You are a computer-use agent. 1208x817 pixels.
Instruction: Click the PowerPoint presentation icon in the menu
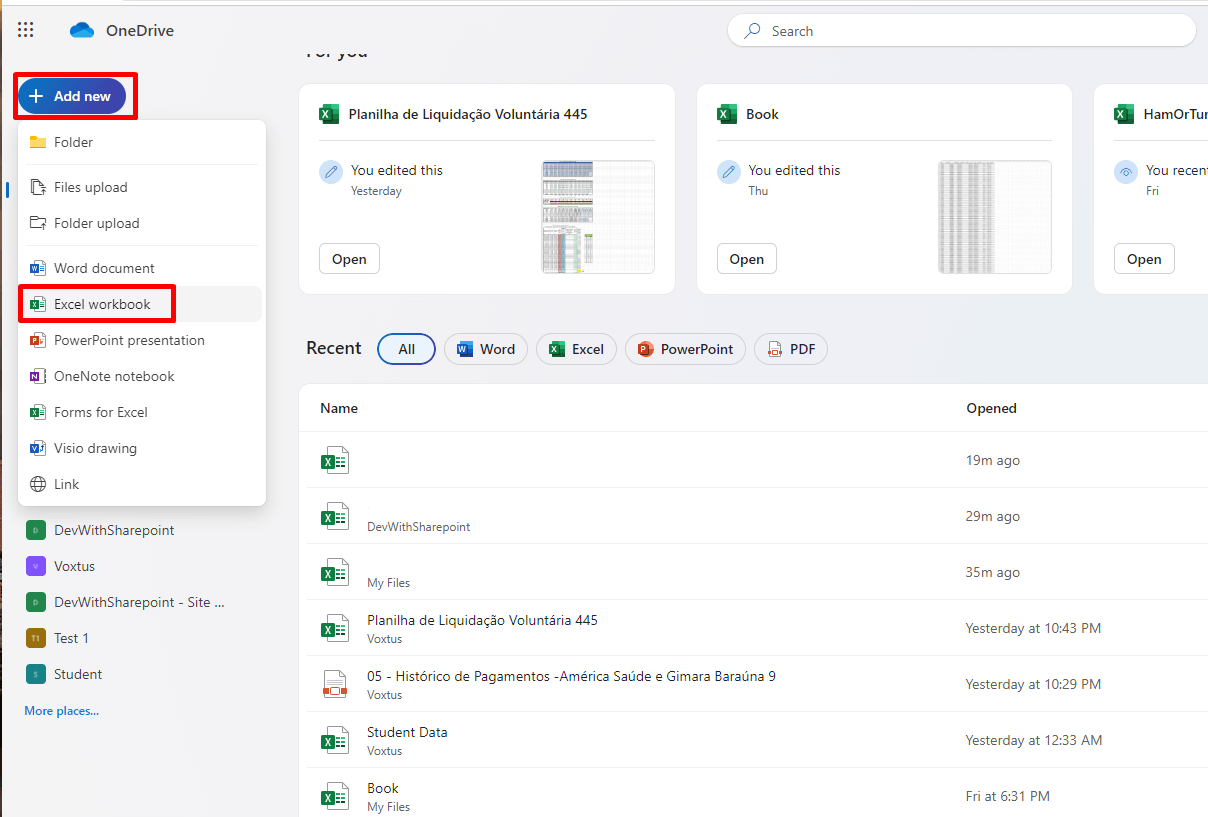38,340
